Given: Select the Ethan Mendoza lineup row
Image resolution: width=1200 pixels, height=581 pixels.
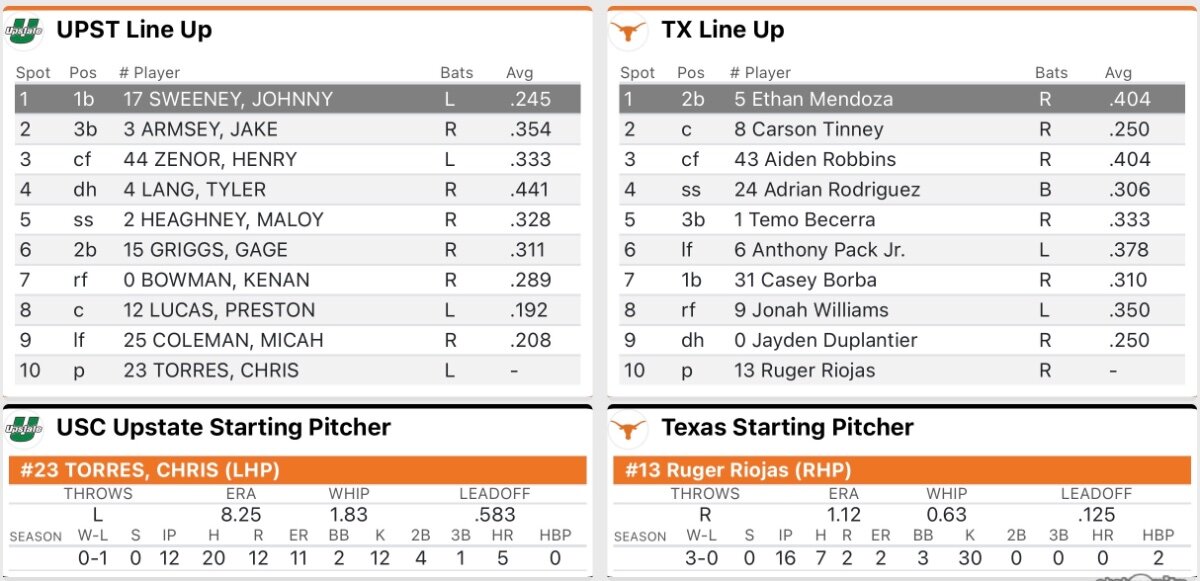Looking at the screenshot, I should click(902, 99).
